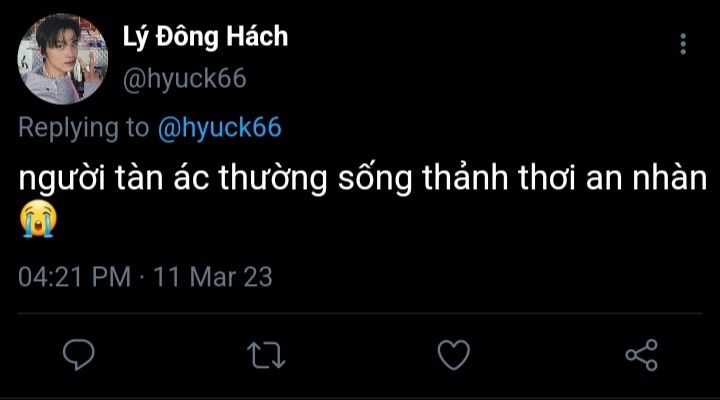Click the 04:21 PM timestamp
This screenshot has height=400, width=720.
click(74, 276)
